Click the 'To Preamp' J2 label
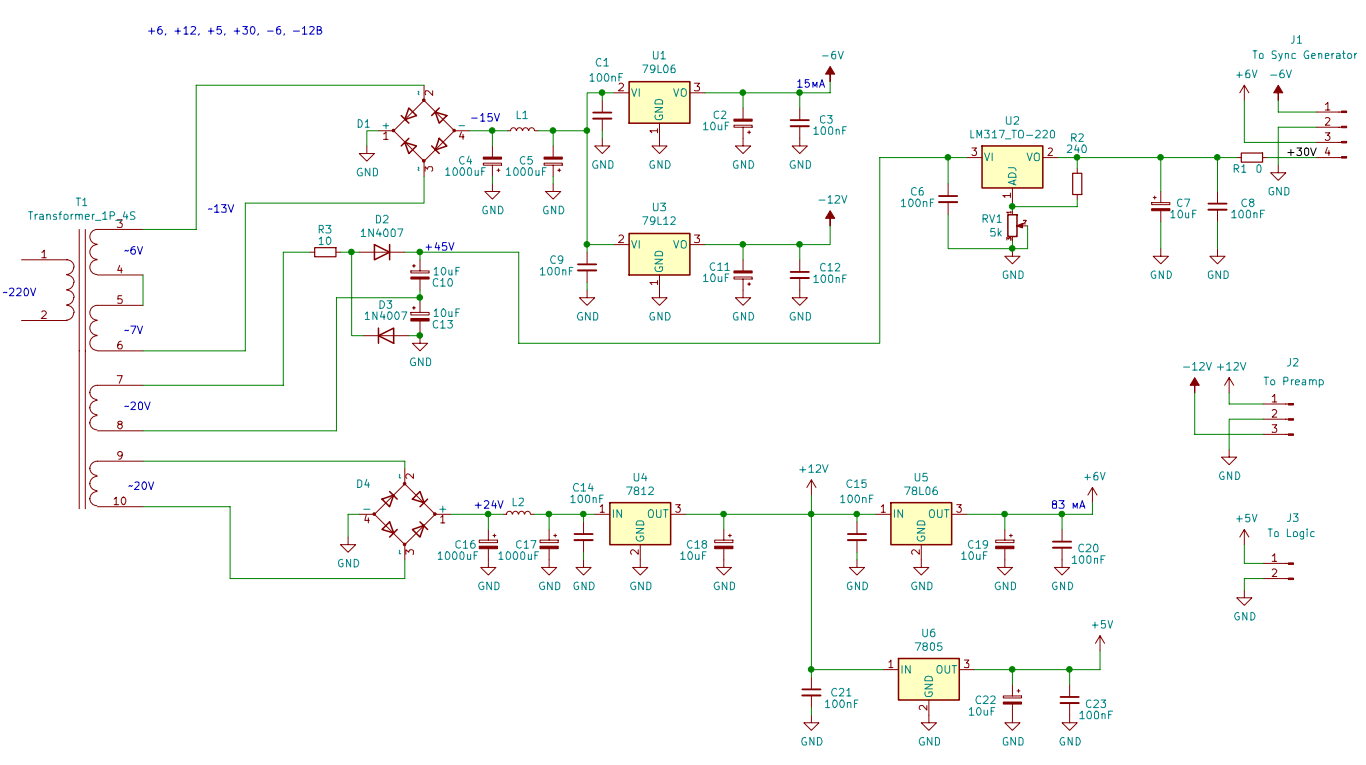 coord(1293,381)
